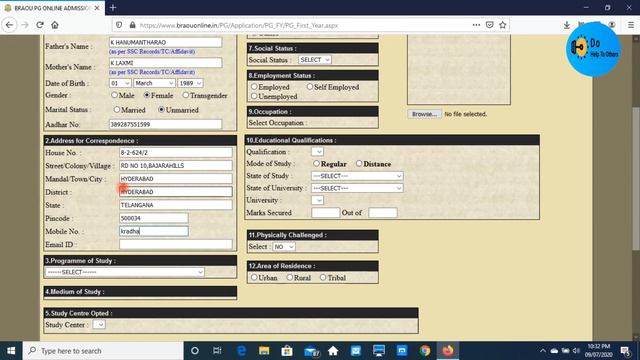
Task: Open a new browser tab
Action: click(x=113, y=8)
